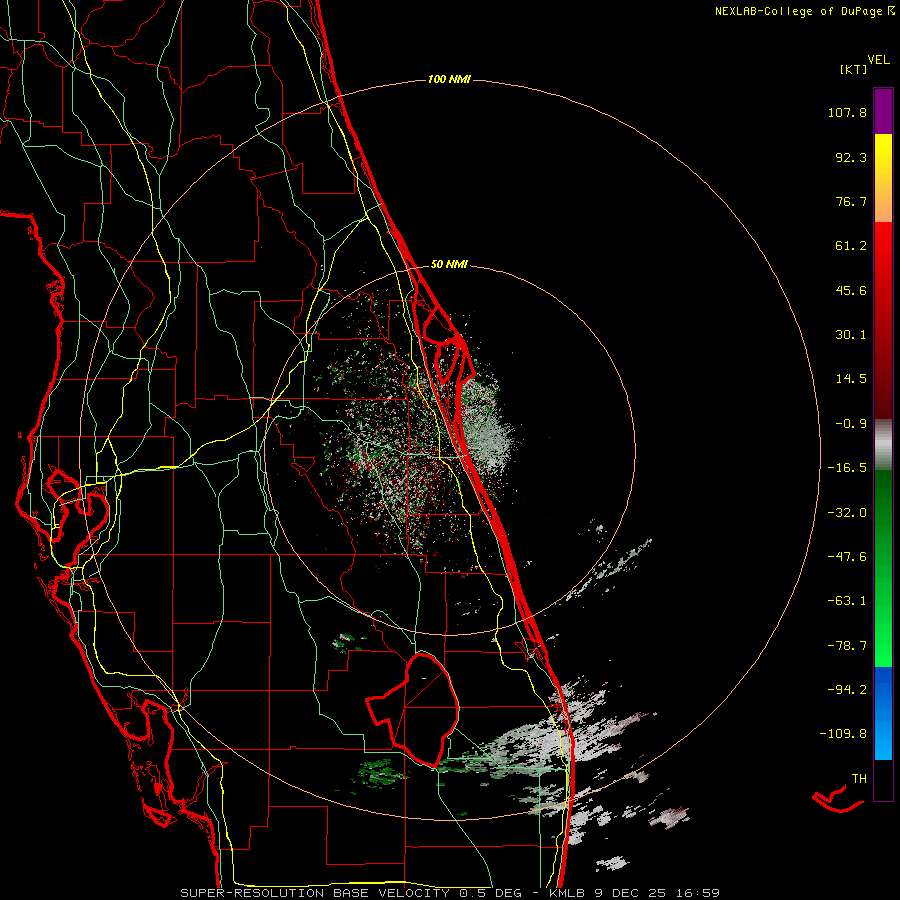Select the 100 NMI range ring label
This screenshot has height=900, width=900.
[x=449, y=79]
